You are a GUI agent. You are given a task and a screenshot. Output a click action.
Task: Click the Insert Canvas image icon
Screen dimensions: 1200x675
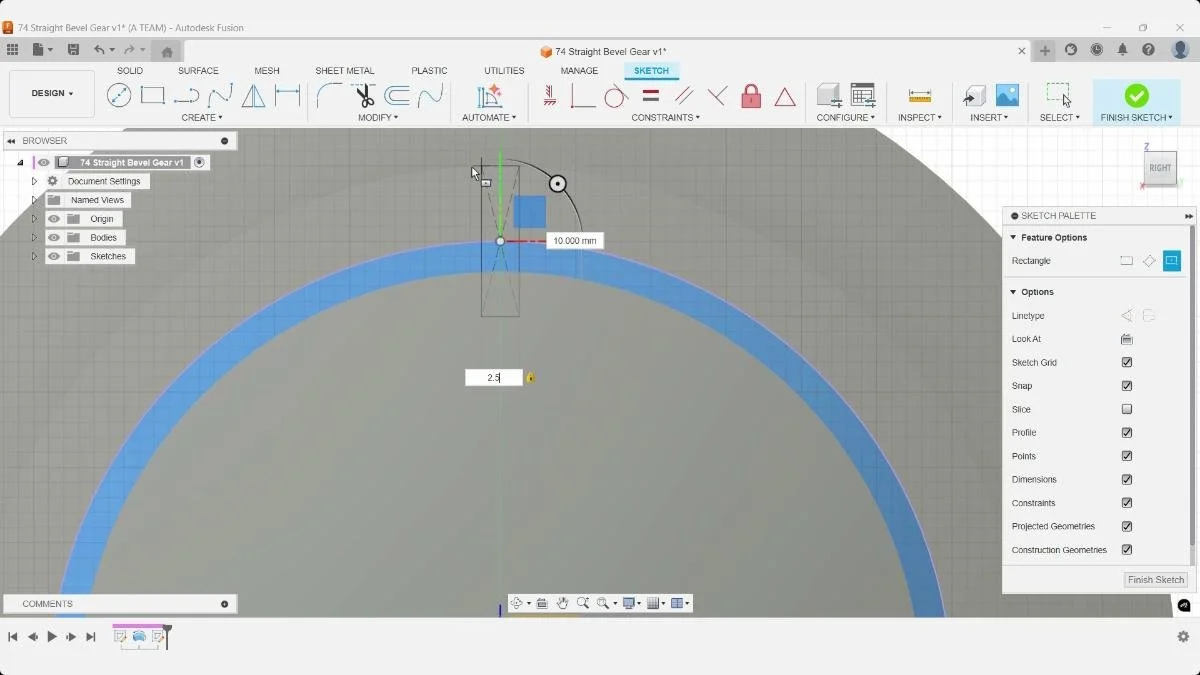click(x=1007, y=96)
